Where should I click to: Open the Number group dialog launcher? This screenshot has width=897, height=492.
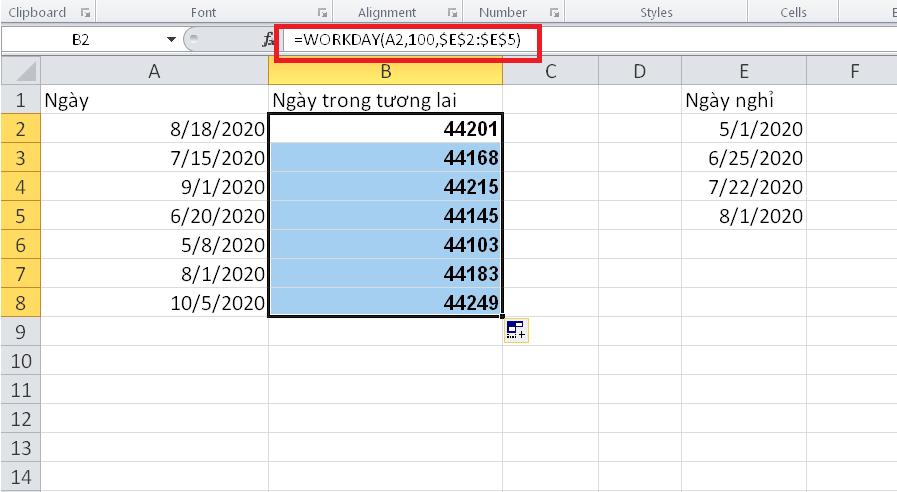pyautogui.click(x=554, y=13)
